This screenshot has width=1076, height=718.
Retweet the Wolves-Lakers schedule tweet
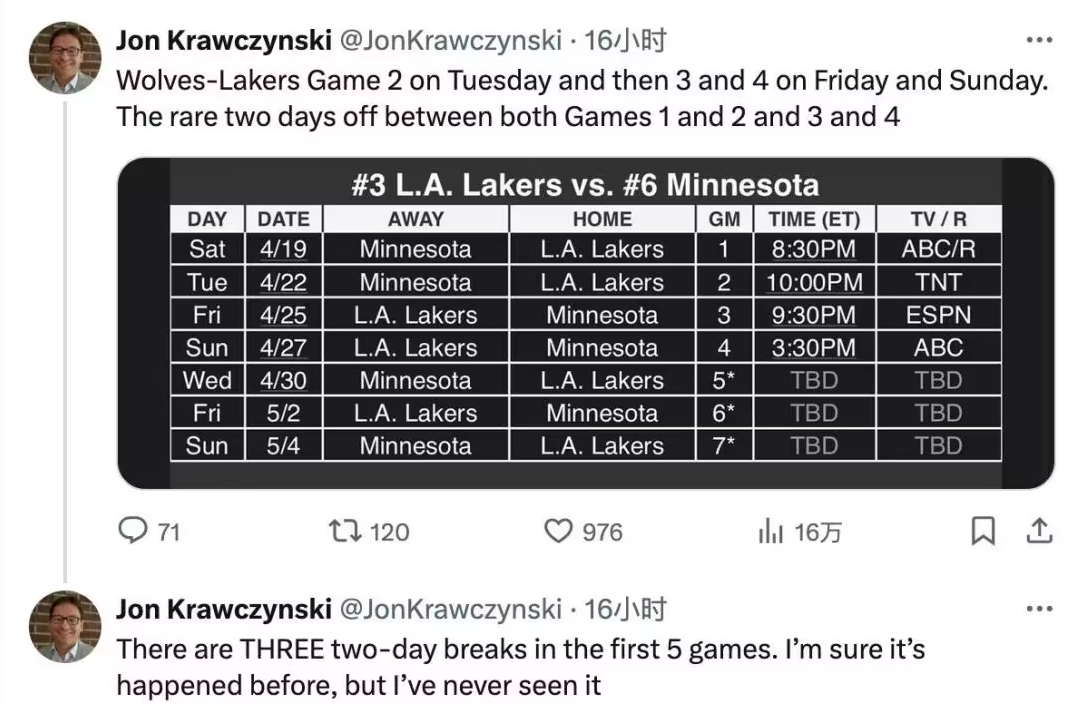coord(345,531)
